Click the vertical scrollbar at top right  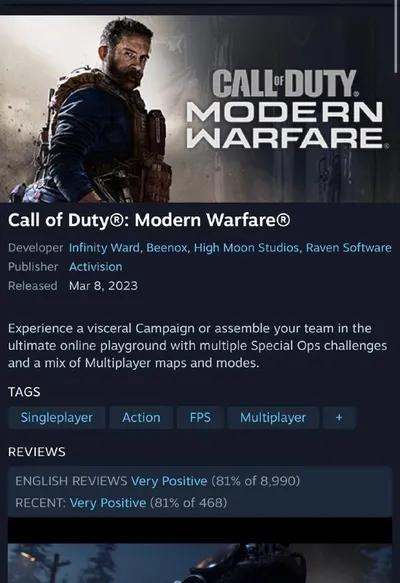tap(396, 36)
